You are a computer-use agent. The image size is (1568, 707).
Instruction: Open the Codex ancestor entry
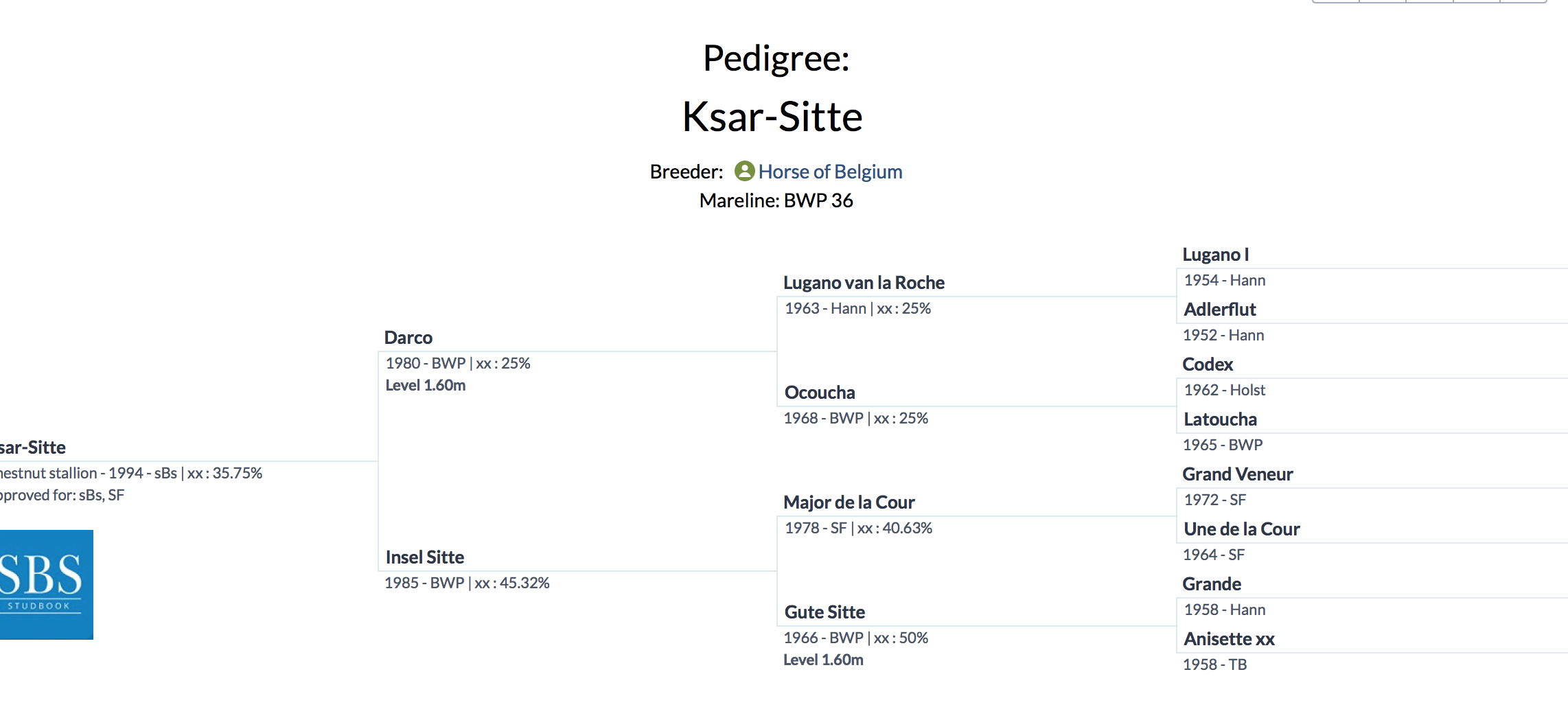pos(1208,364)
